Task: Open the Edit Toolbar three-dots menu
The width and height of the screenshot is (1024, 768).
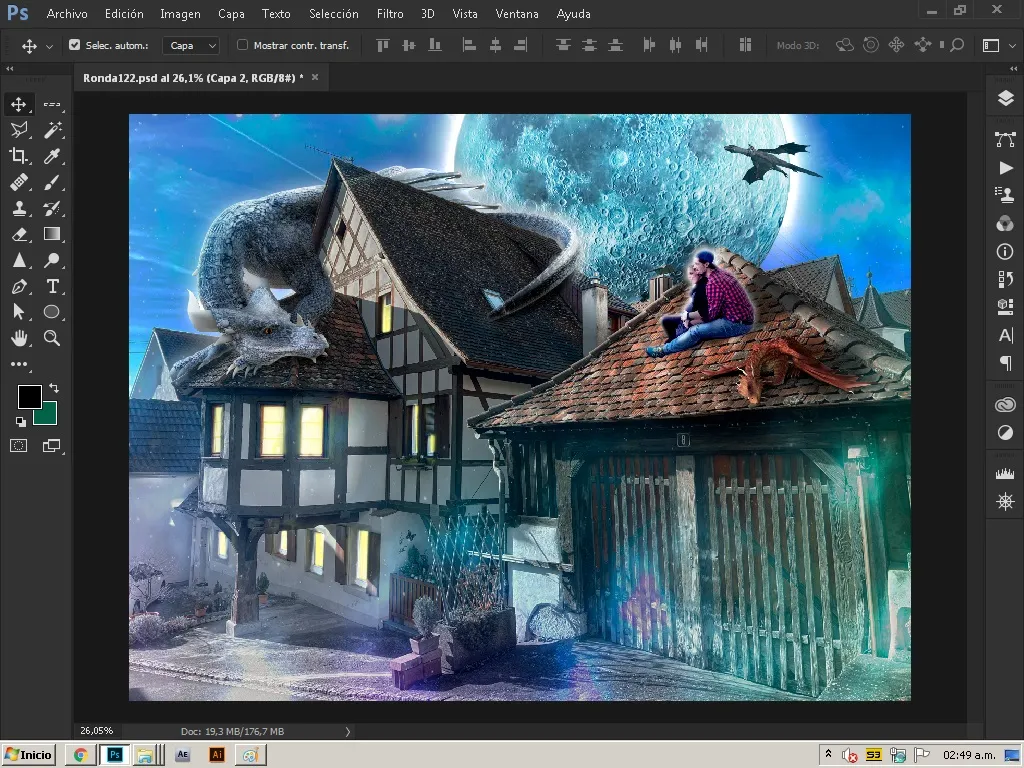Action: coord(18,364)
